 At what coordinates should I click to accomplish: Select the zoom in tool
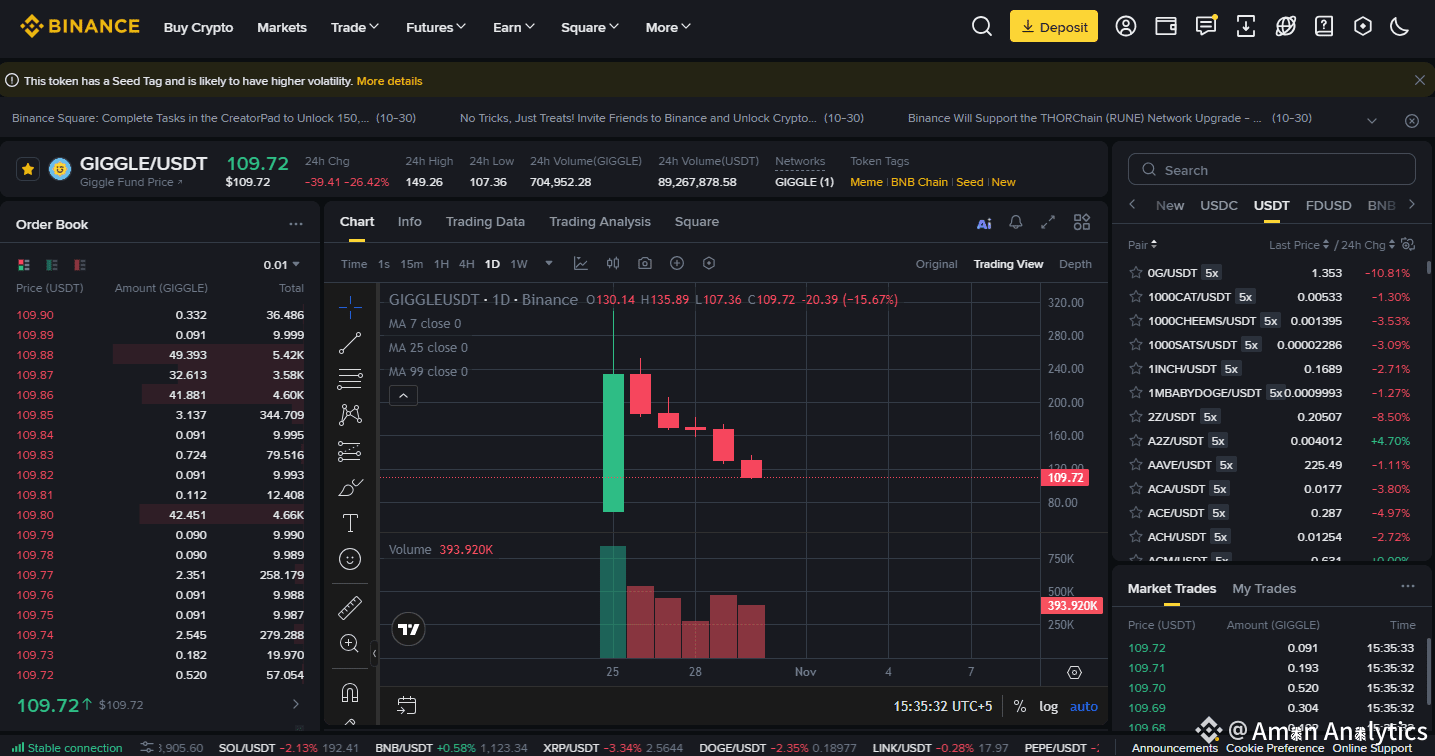tap(350, 643)
